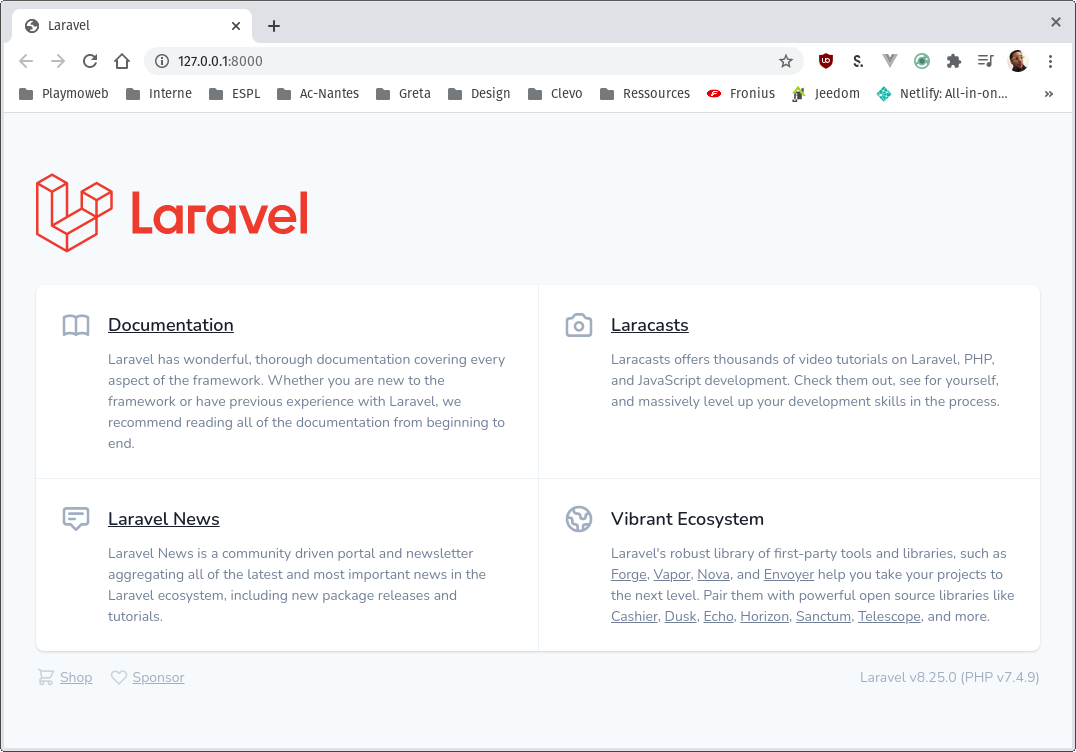The width and height of the screenshot is (1076, 752).
Task: Click the browser profile avatar
Action: 1018,61
